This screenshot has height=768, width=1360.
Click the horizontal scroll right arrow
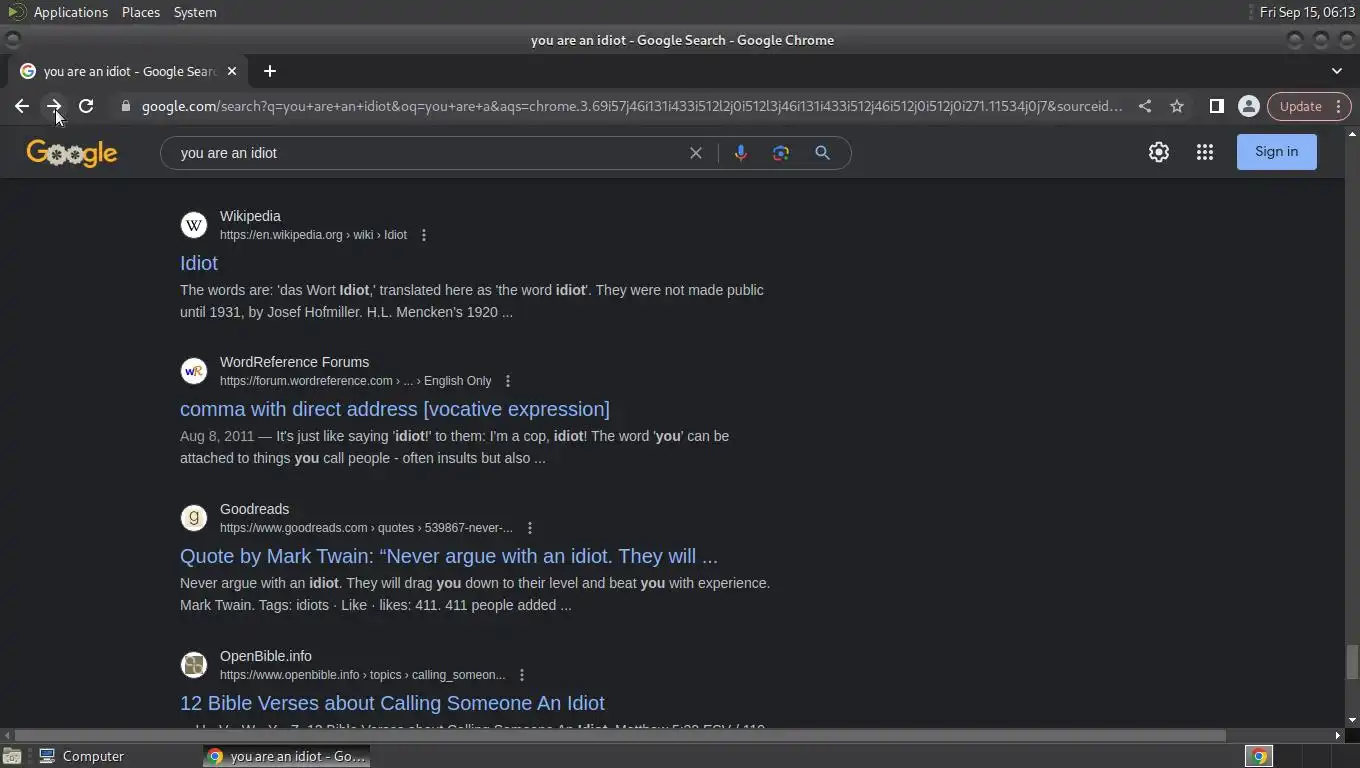pyautogui.click(x=1338, y=735)
